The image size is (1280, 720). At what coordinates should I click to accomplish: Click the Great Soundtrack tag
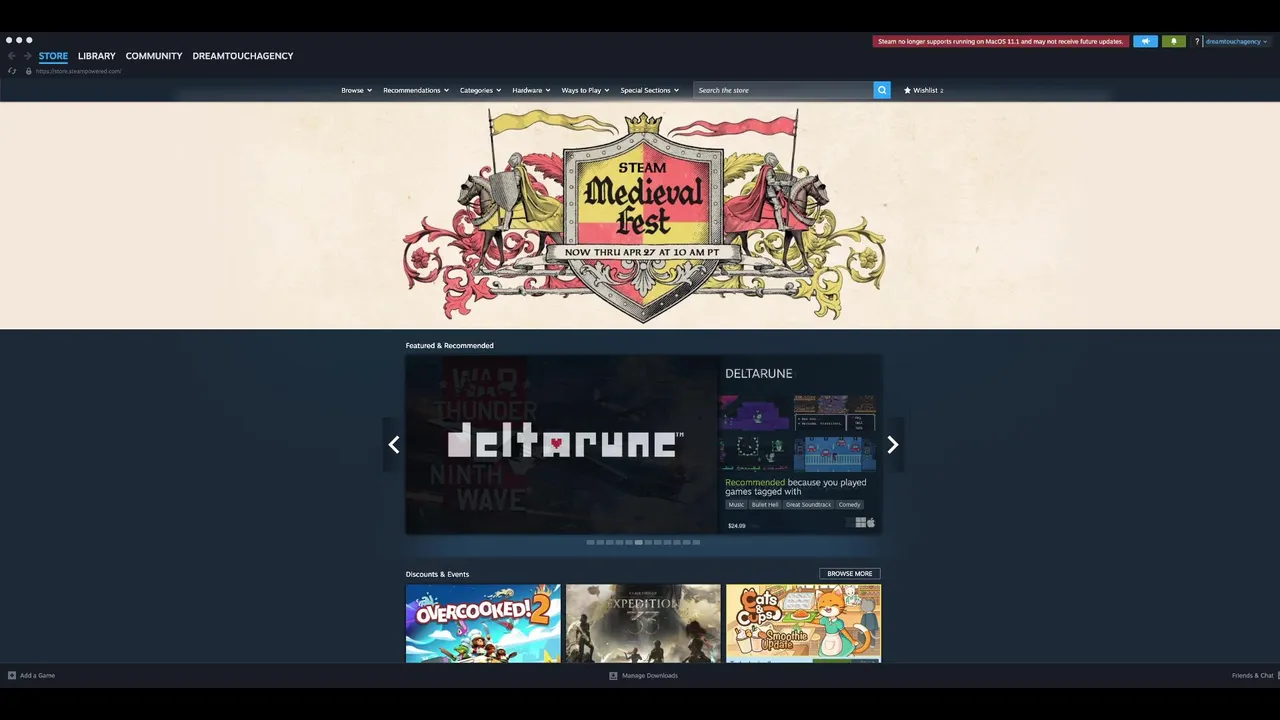[x=808, y=504]
